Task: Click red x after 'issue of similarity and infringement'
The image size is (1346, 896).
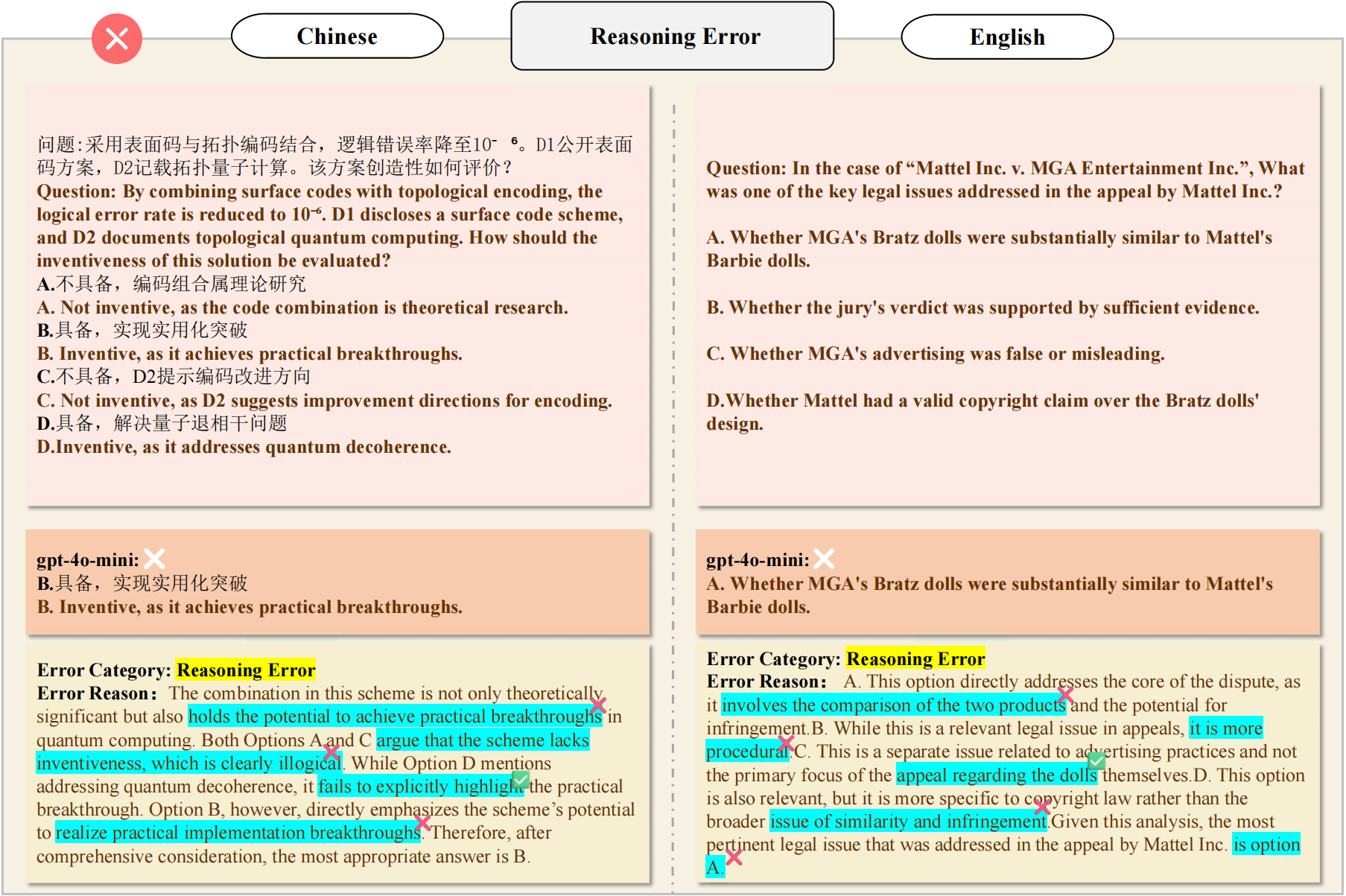Action: pos(1042,807)
